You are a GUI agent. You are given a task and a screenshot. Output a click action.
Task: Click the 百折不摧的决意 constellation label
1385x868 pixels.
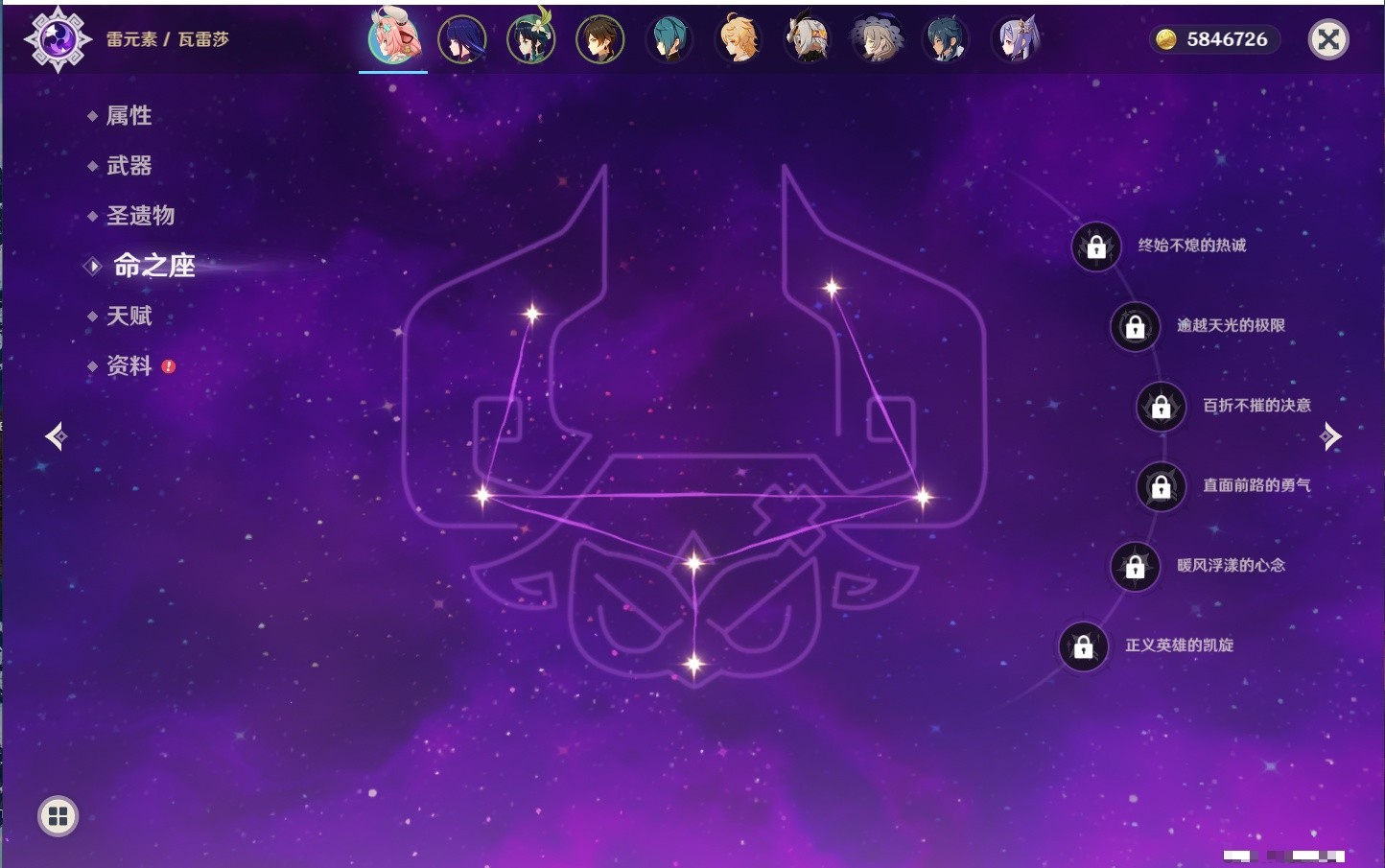pos(1256,405)
